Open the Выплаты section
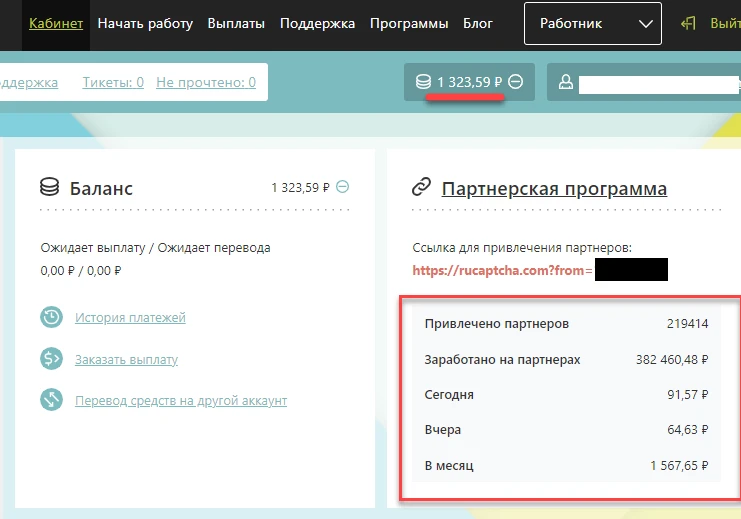The width and height of the screenshot is (741, 519). point(236,24)
